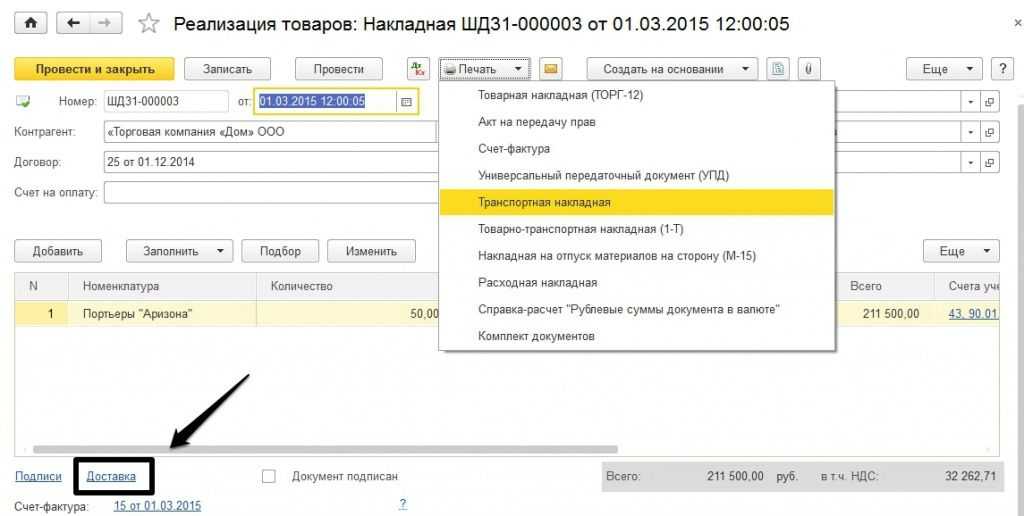Viewport: 1024px width, 516px height.
Task: Open accounts link 43, 90.01 in row
Action: coord(973,314)
